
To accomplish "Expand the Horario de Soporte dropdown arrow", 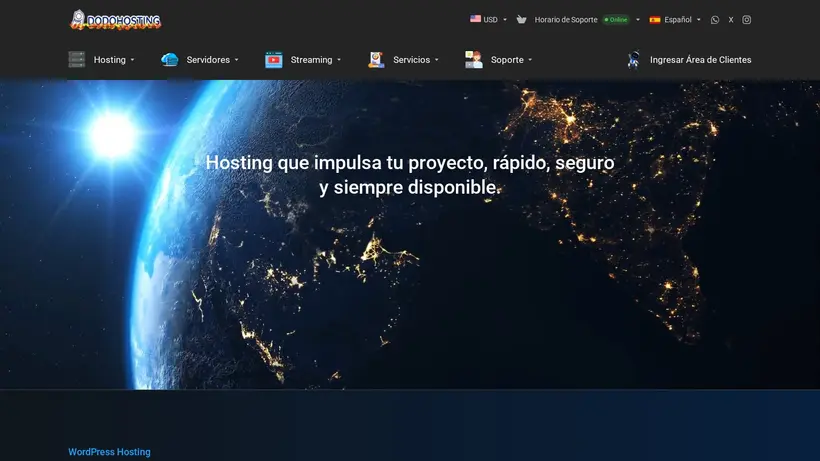I will tap(637, 20).
